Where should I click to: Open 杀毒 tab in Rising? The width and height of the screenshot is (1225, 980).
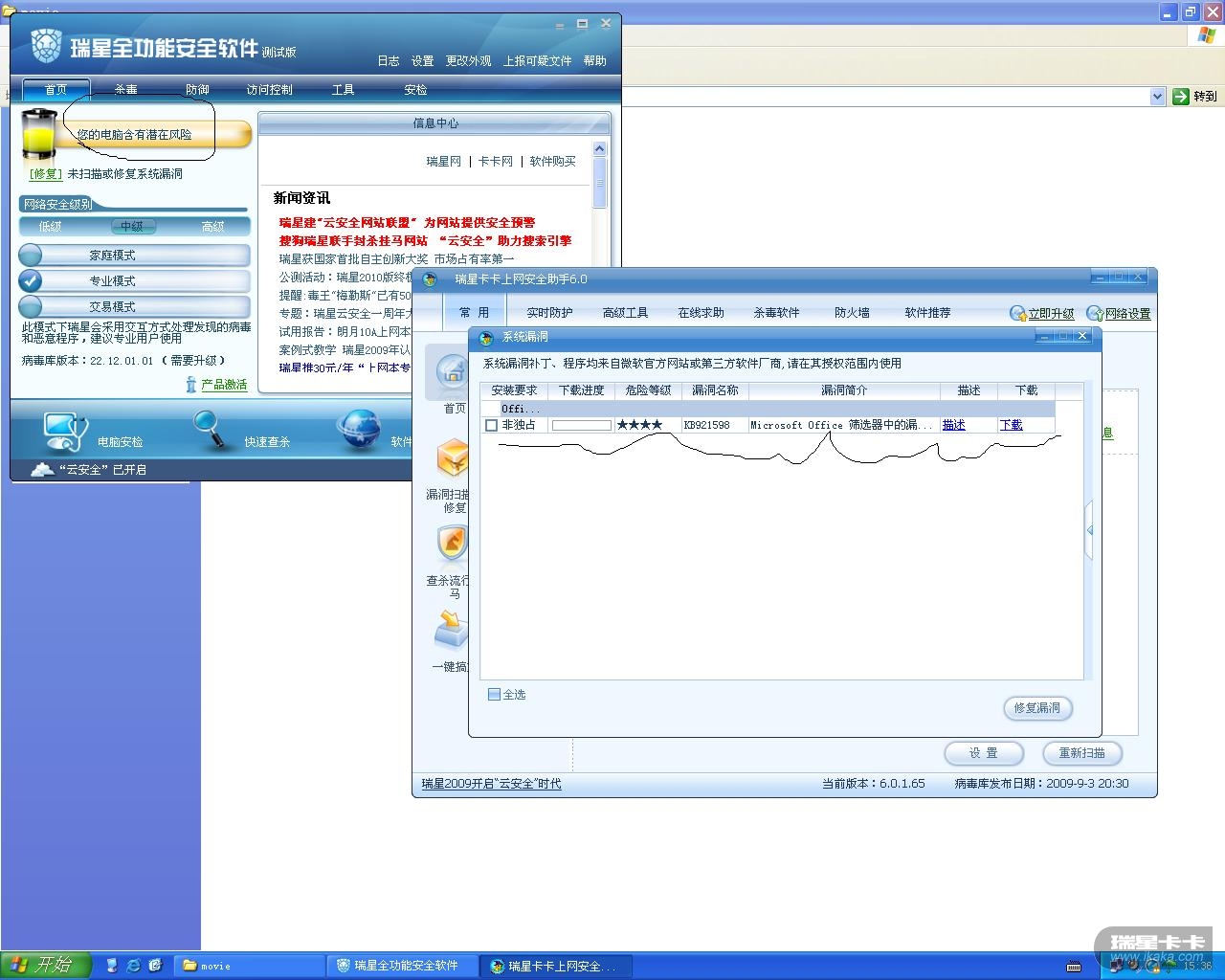[x=125, y=90]
